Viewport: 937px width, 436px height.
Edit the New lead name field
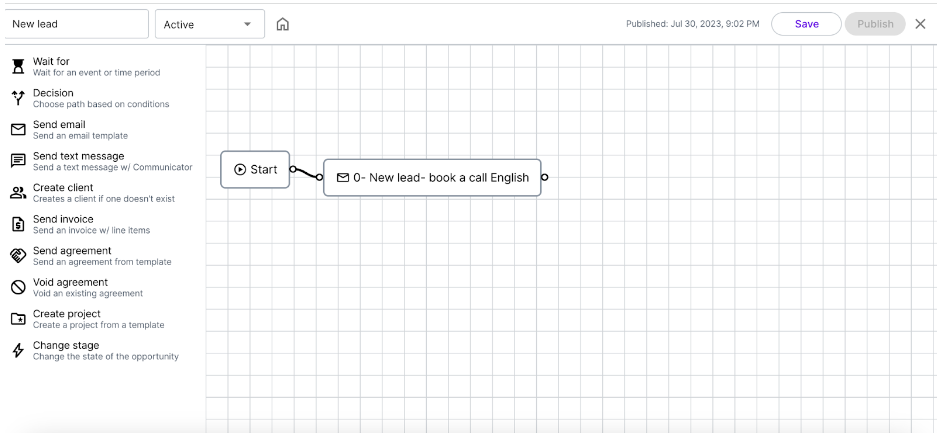(75, 24)
